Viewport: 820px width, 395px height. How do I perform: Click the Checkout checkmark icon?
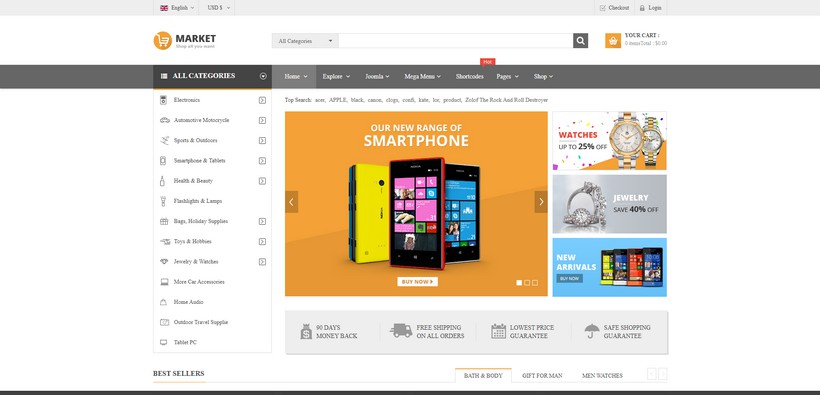click(x=602, y=8)
